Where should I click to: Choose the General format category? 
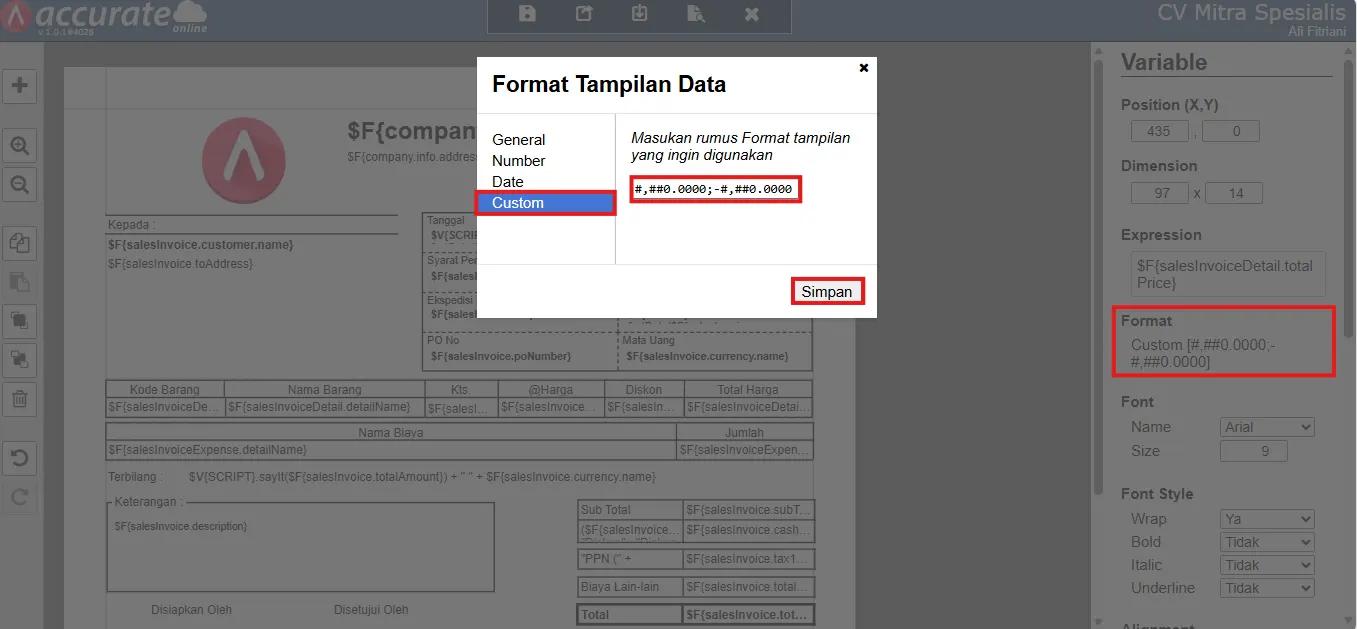(518, 140)
